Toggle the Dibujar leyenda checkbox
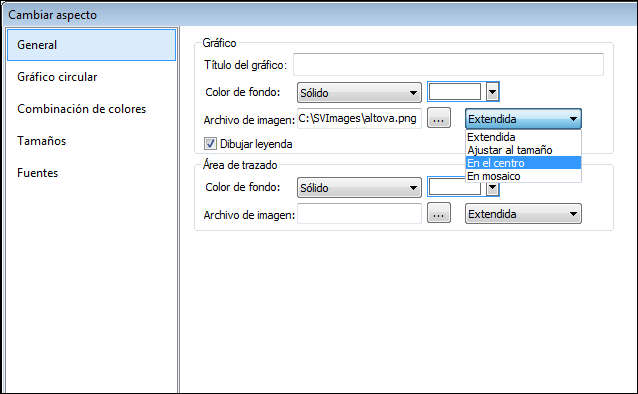Viewport: 638px width, 394px height. (210, 144)
